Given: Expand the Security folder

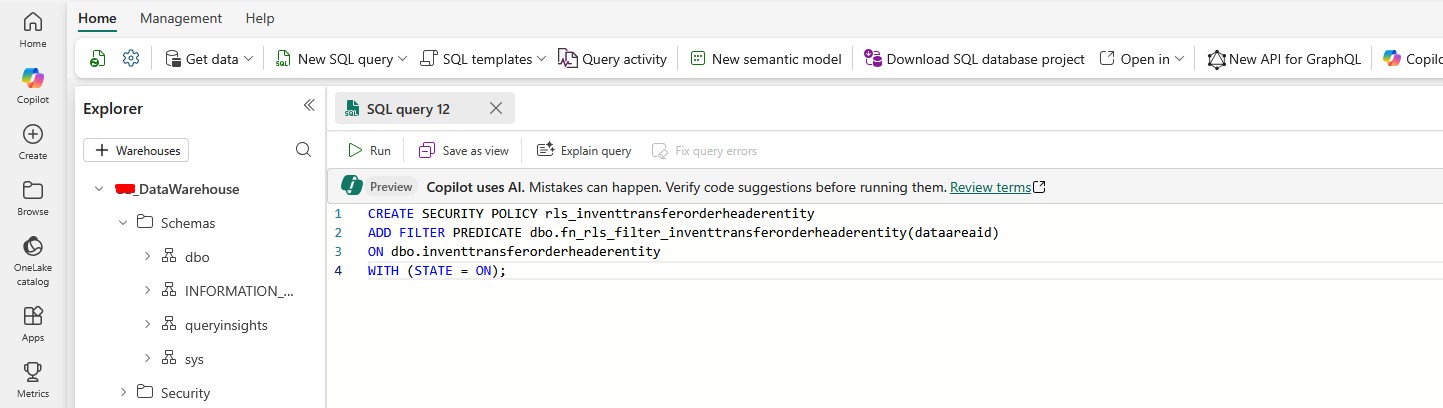Looking at the screenshot, I should coord(123,393).
